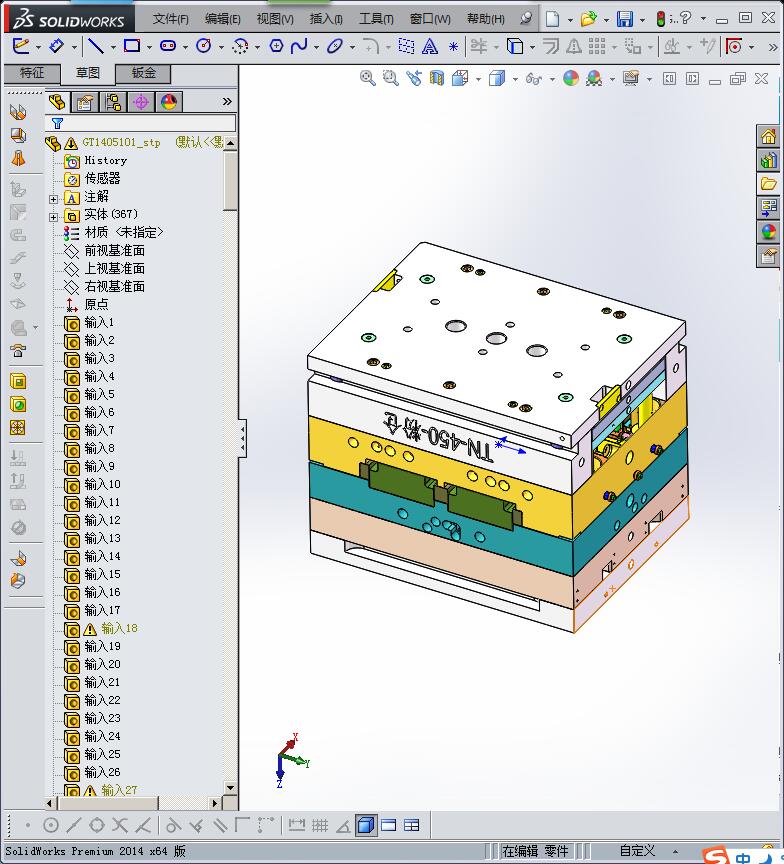The width and height of the screenshot is (784, 864).
Task: Select the Ellipse sketch tool
Action: coord(334,46)
